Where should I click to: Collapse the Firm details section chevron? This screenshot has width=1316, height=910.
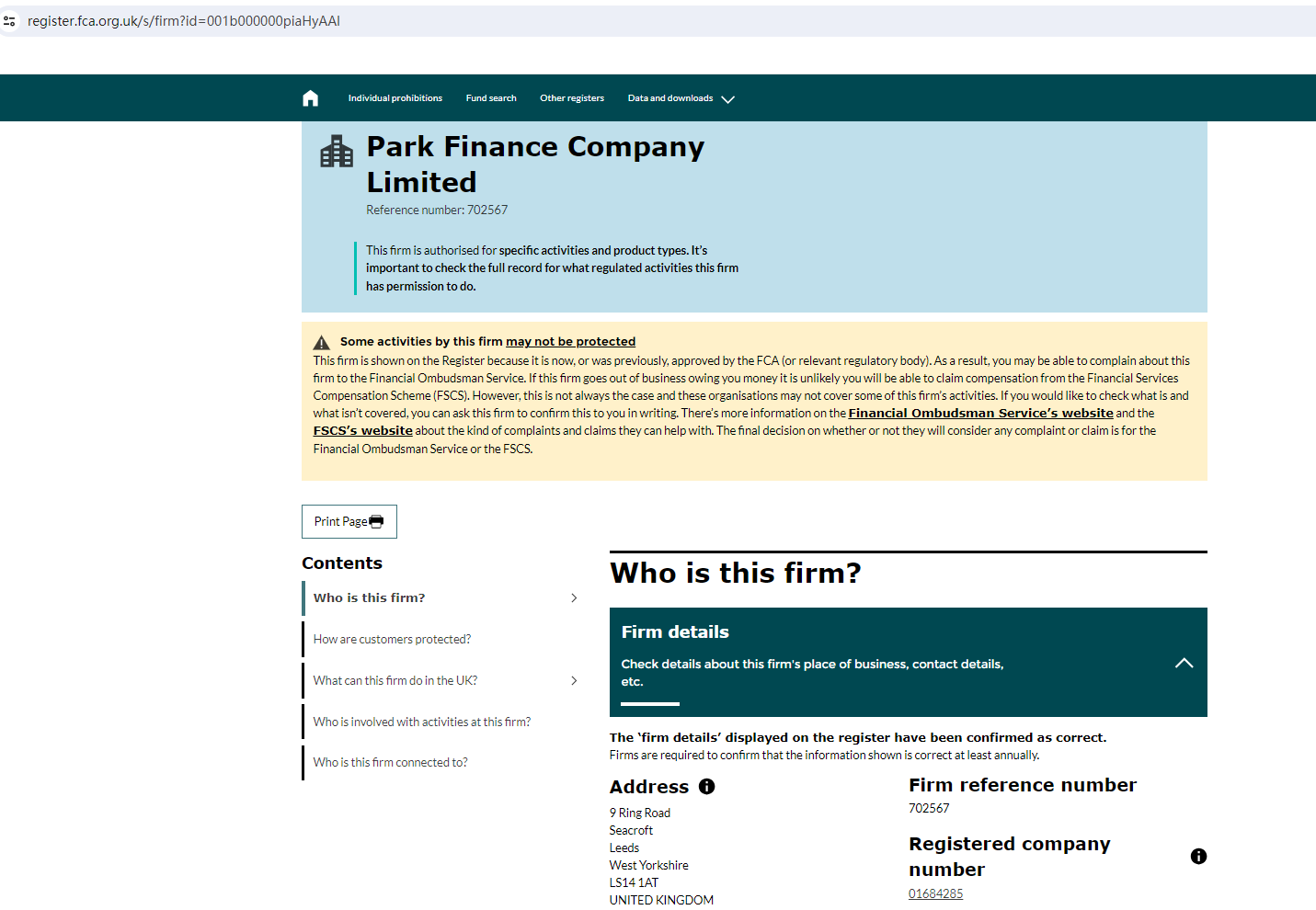pos(1184,663)
